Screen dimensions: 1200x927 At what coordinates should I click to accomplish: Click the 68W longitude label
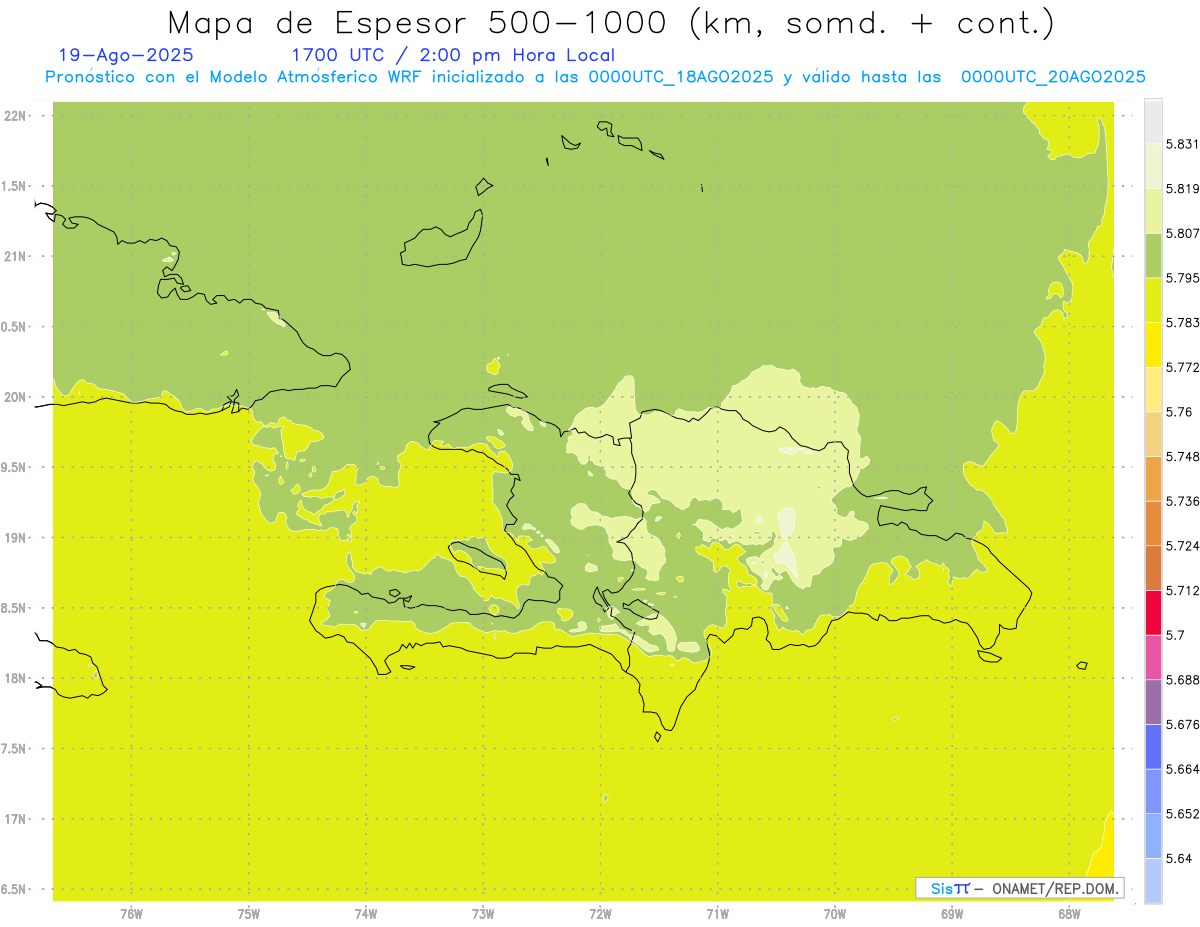tap(1069, 914)
